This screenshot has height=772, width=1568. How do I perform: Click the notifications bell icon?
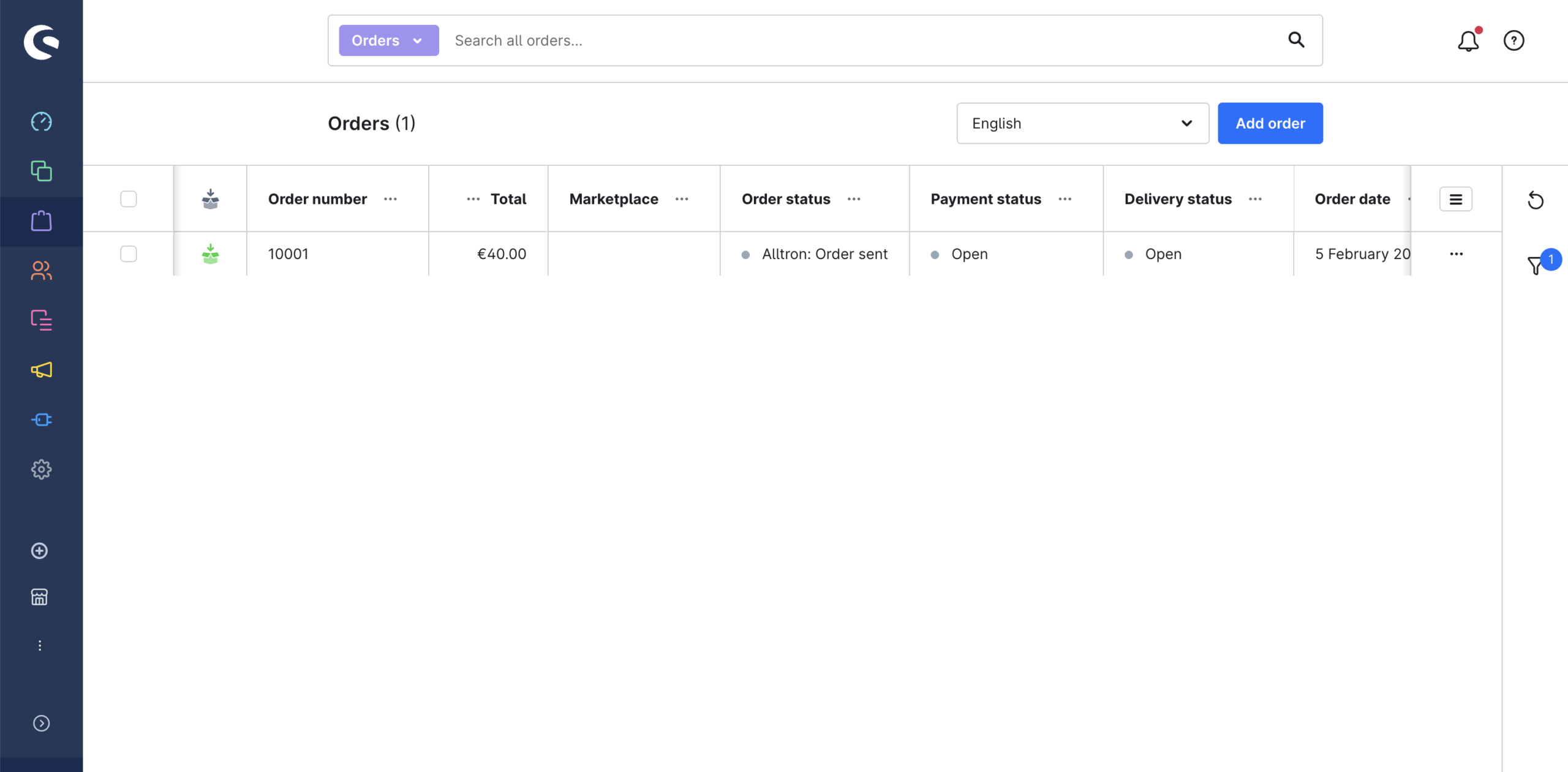click(1468, 41)
